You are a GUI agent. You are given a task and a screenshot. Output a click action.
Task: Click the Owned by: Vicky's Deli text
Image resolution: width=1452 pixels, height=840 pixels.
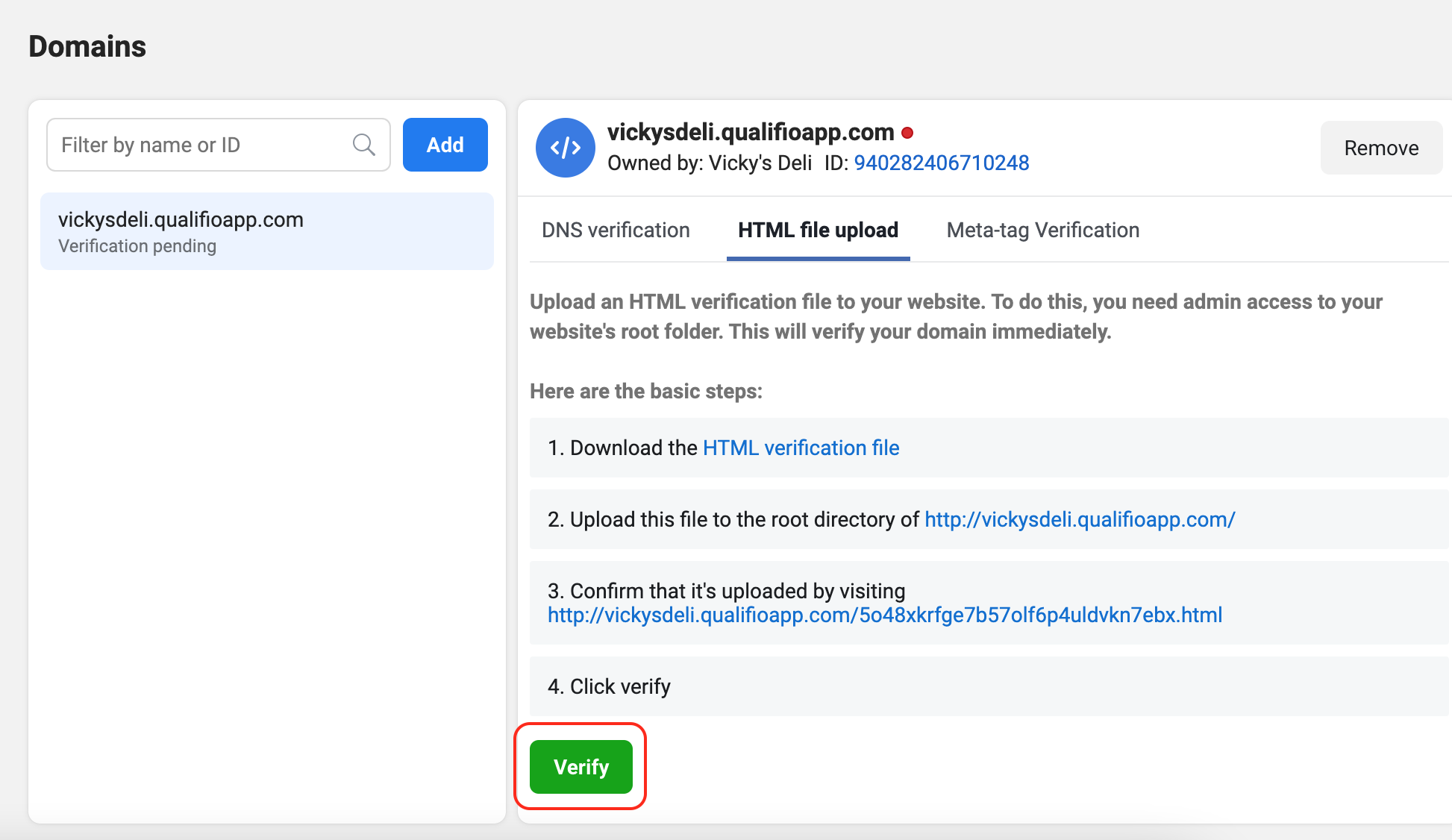(x=710, y=163)
